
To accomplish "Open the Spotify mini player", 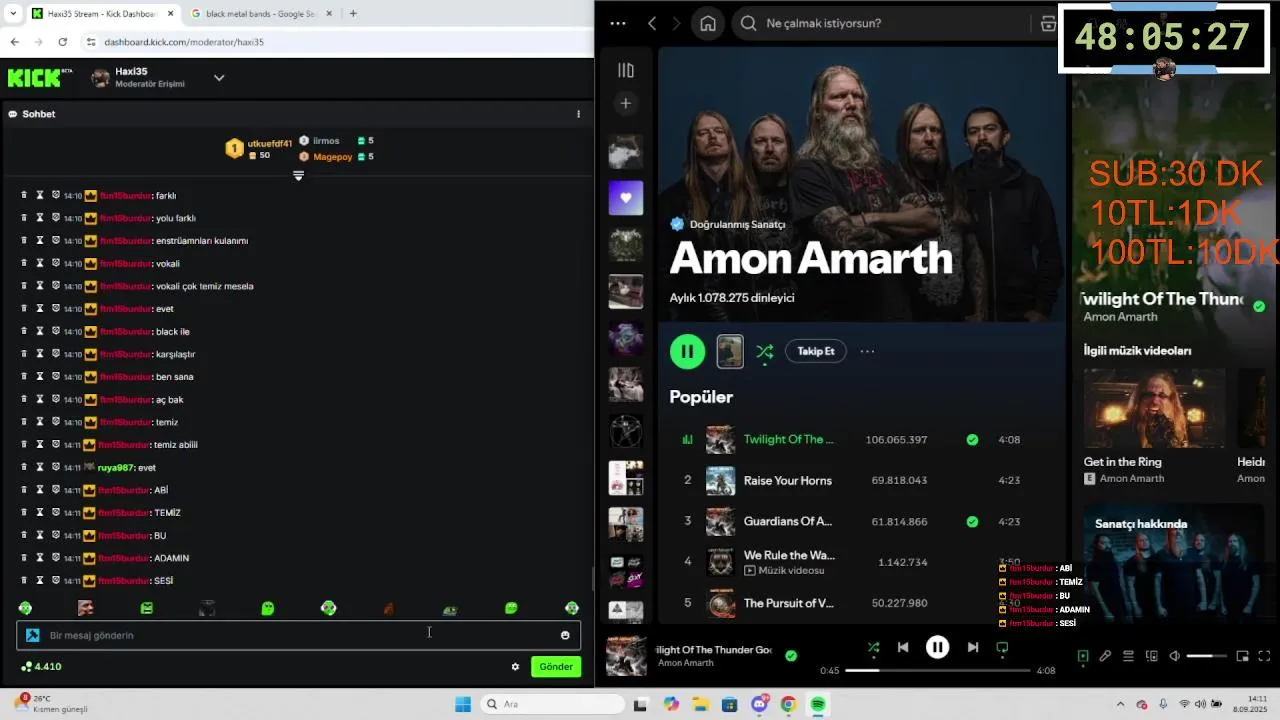I will pyautogui.click(x=1242, y=656).
